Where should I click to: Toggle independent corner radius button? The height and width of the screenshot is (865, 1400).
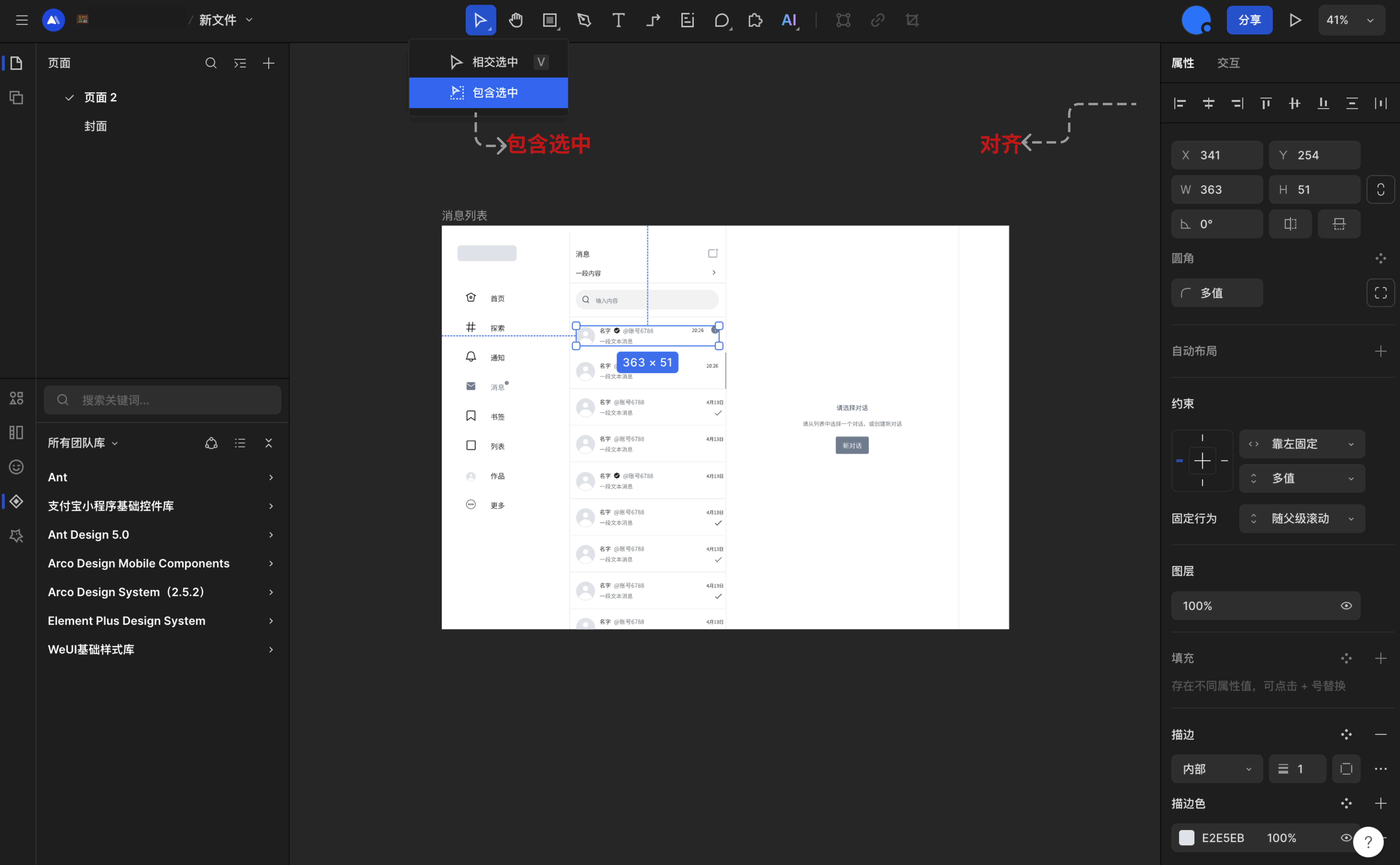coord(1380,293)
